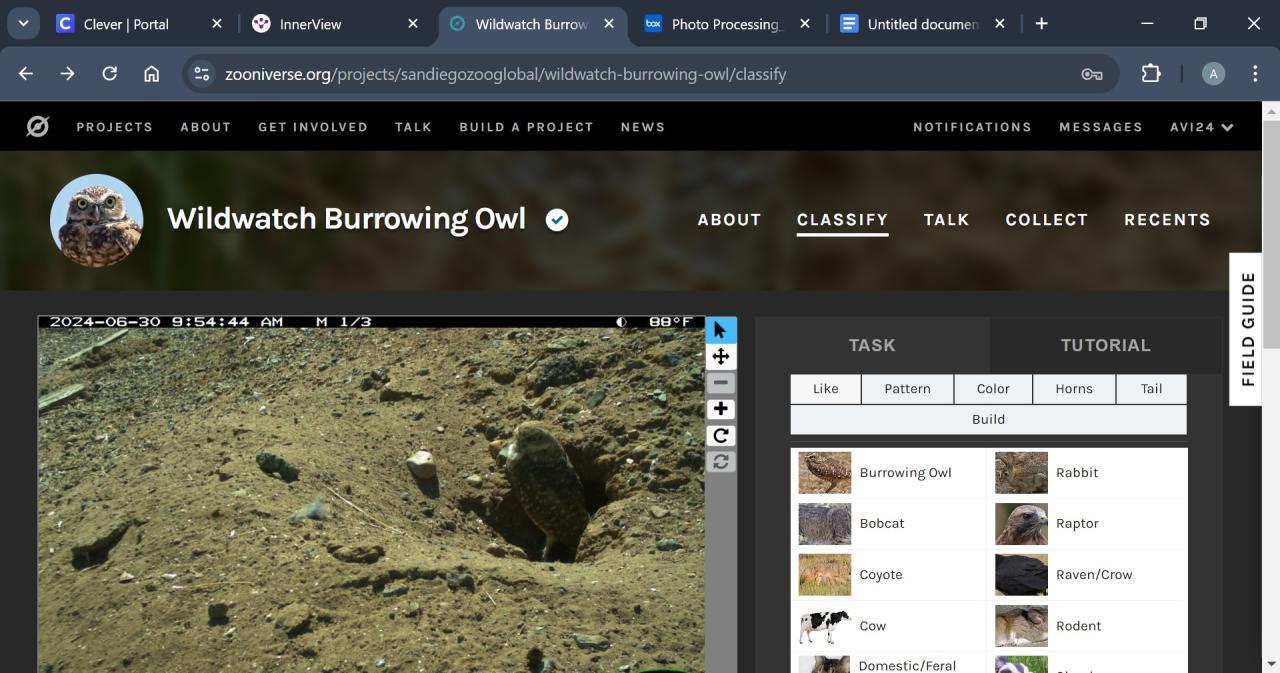1280x673 pixels.
Task: Choose Bobcat species
Action: point(888,524)
